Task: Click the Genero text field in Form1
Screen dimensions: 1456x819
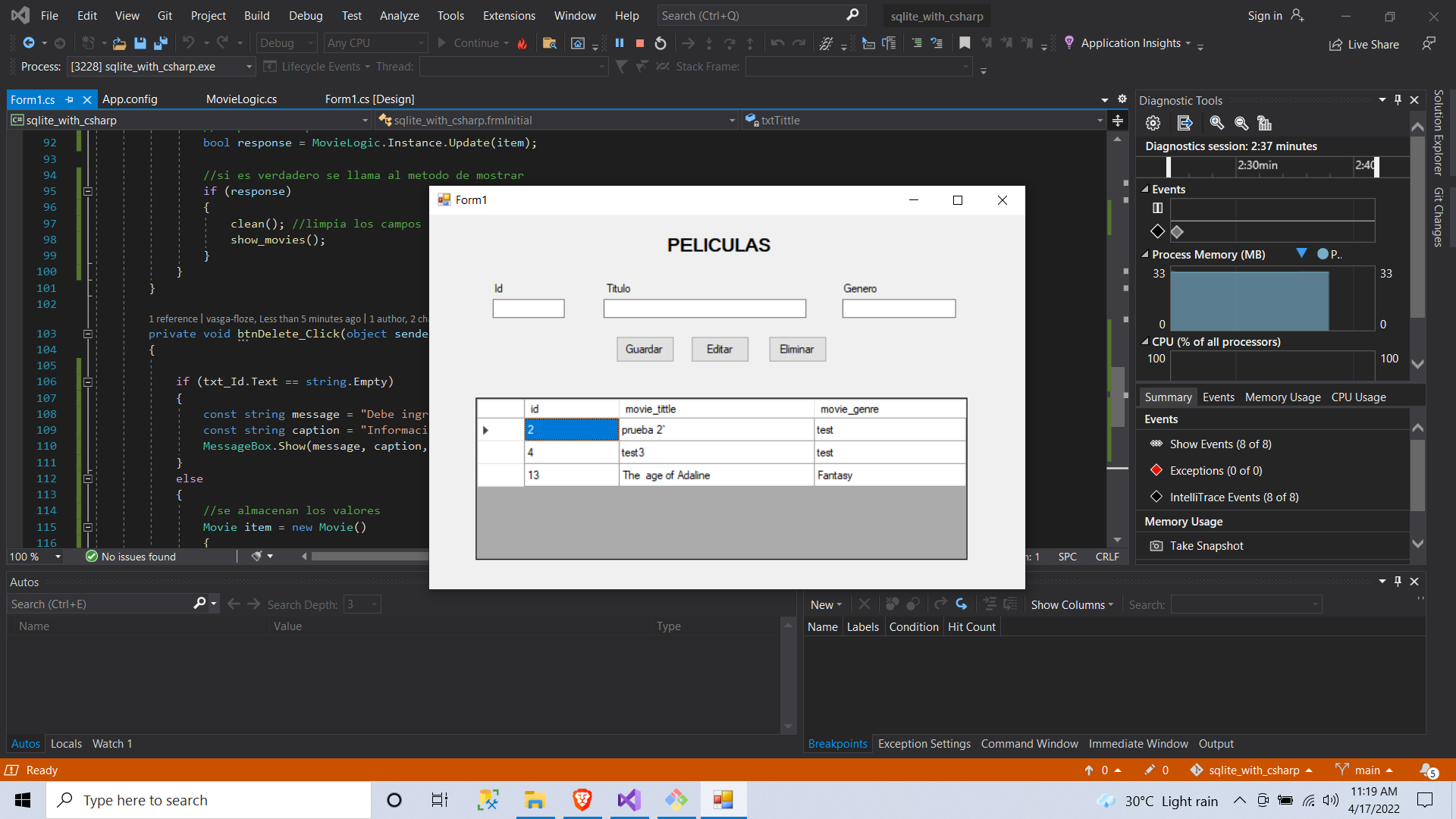Action: (899, 308)
